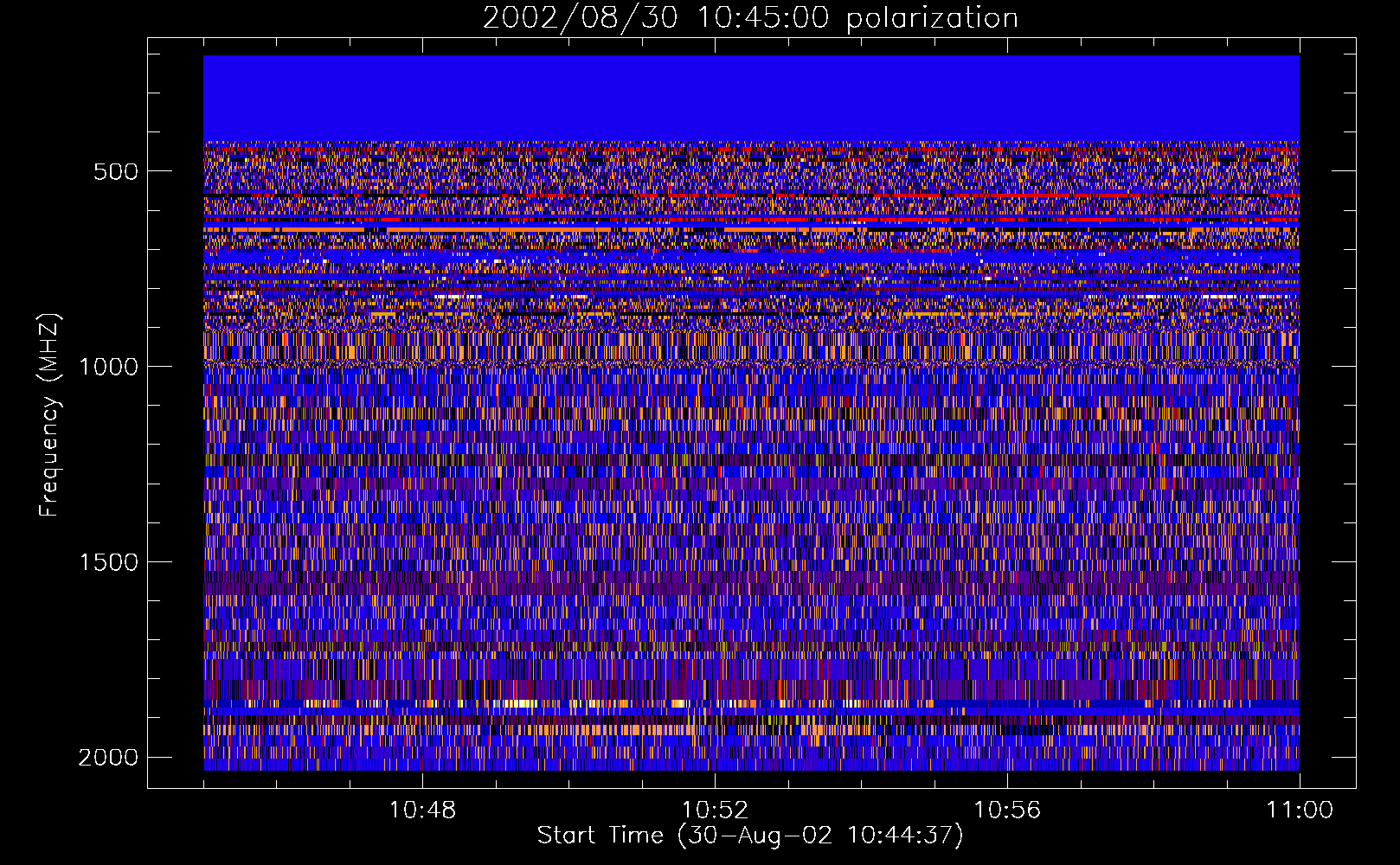Click the 1500 frequency tick label

[x=108, y=562]
